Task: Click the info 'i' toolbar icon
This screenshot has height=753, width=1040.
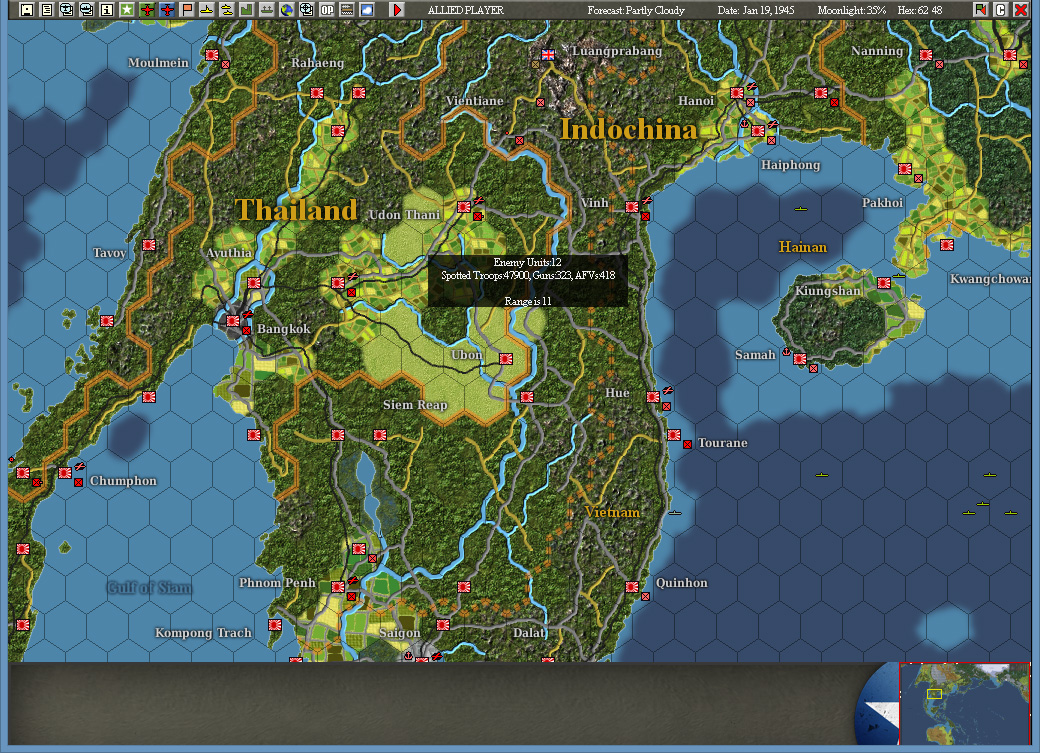Action: click(x=106, y=10)
